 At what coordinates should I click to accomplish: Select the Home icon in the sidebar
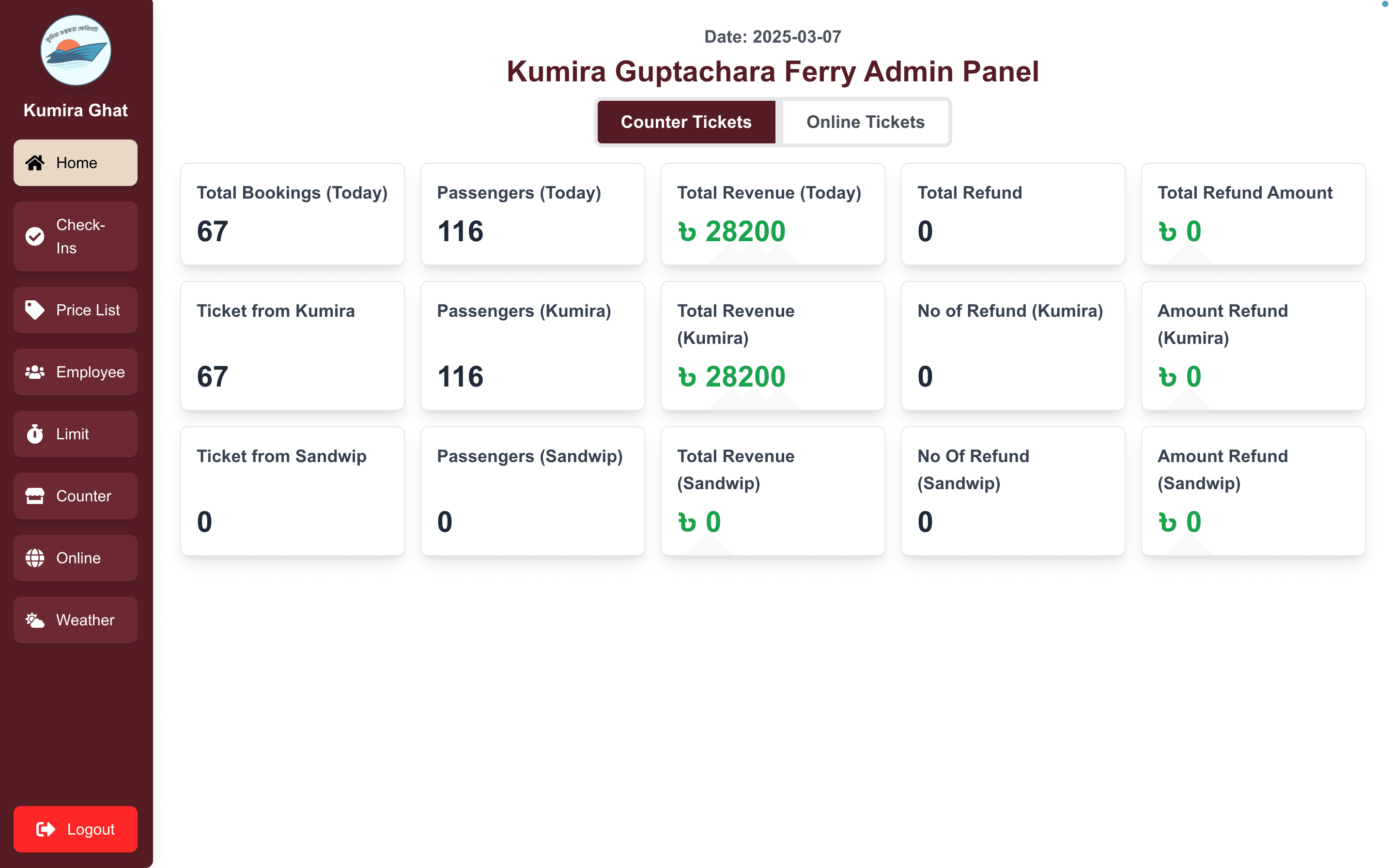coord(35,162)
